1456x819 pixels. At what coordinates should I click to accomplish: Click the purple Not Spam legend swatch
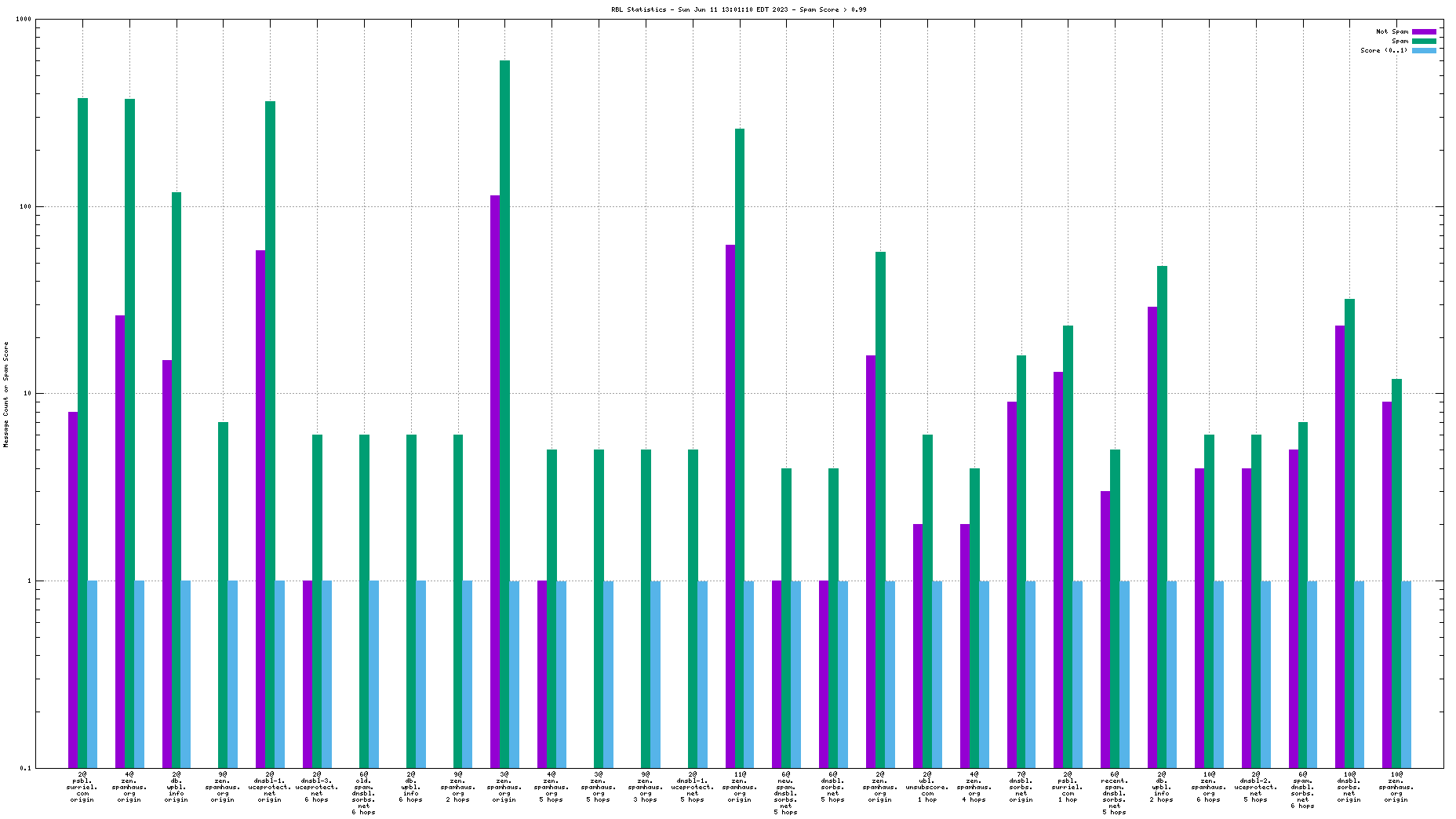1424,31
